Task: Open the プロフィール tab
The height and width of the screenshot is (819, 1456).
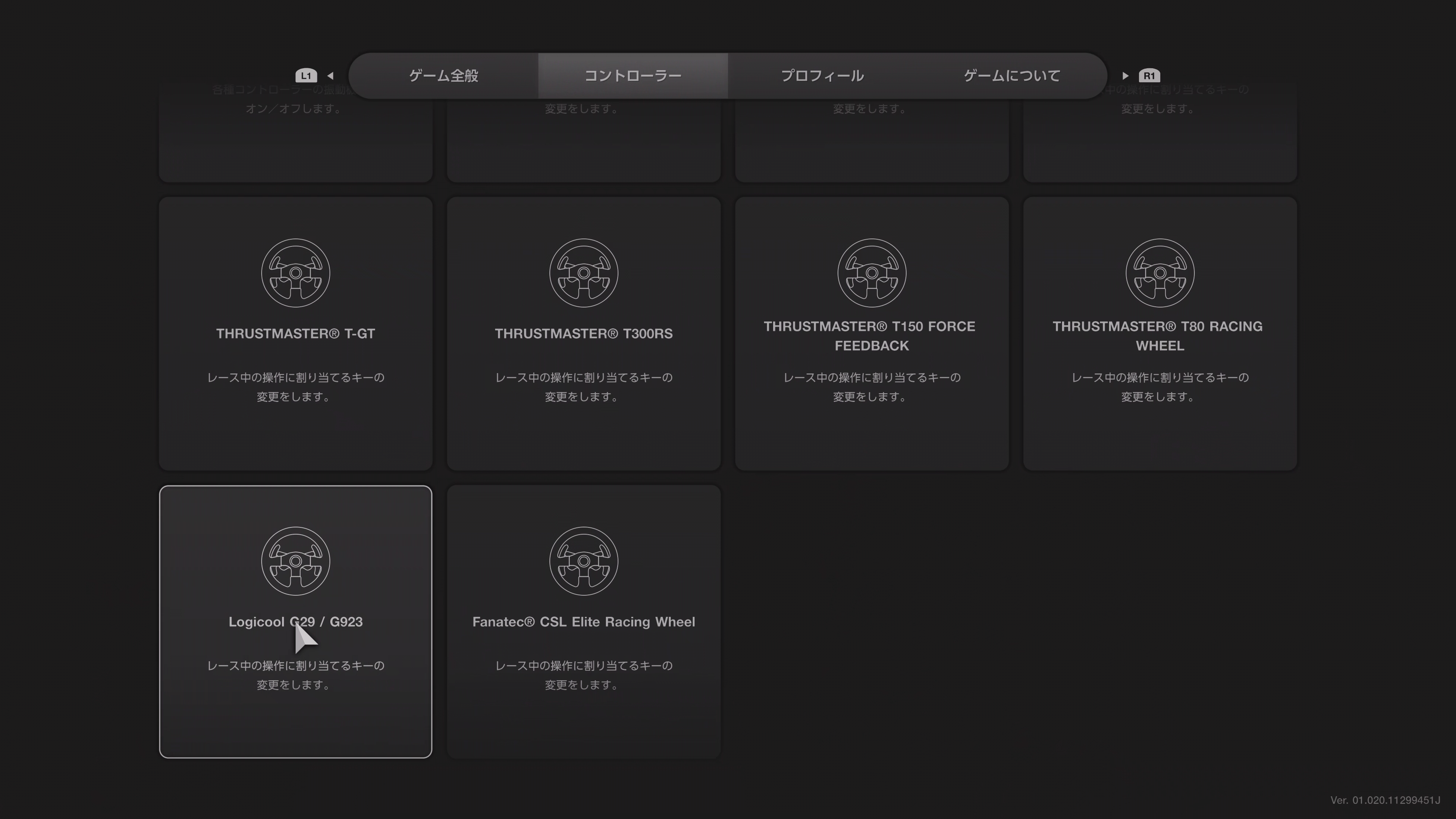Action: click(x=822, y=76)
